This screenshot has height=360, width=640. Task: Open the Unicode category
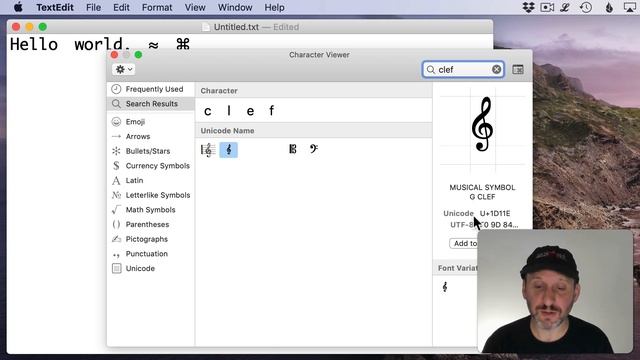tap(151, 269)
